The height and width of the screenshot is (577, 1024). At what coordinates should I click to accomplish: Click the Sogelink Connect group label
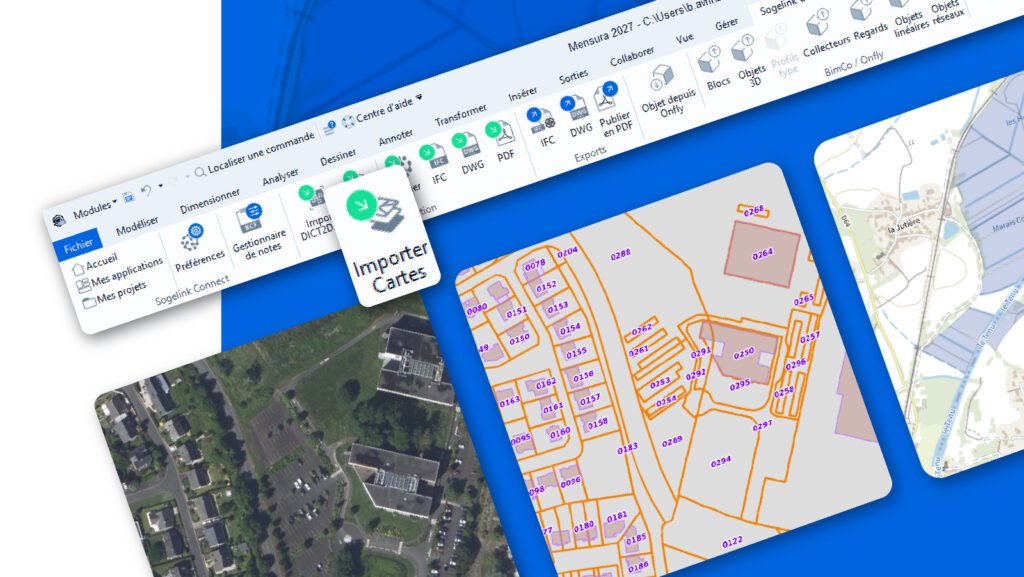pos(192,289)
